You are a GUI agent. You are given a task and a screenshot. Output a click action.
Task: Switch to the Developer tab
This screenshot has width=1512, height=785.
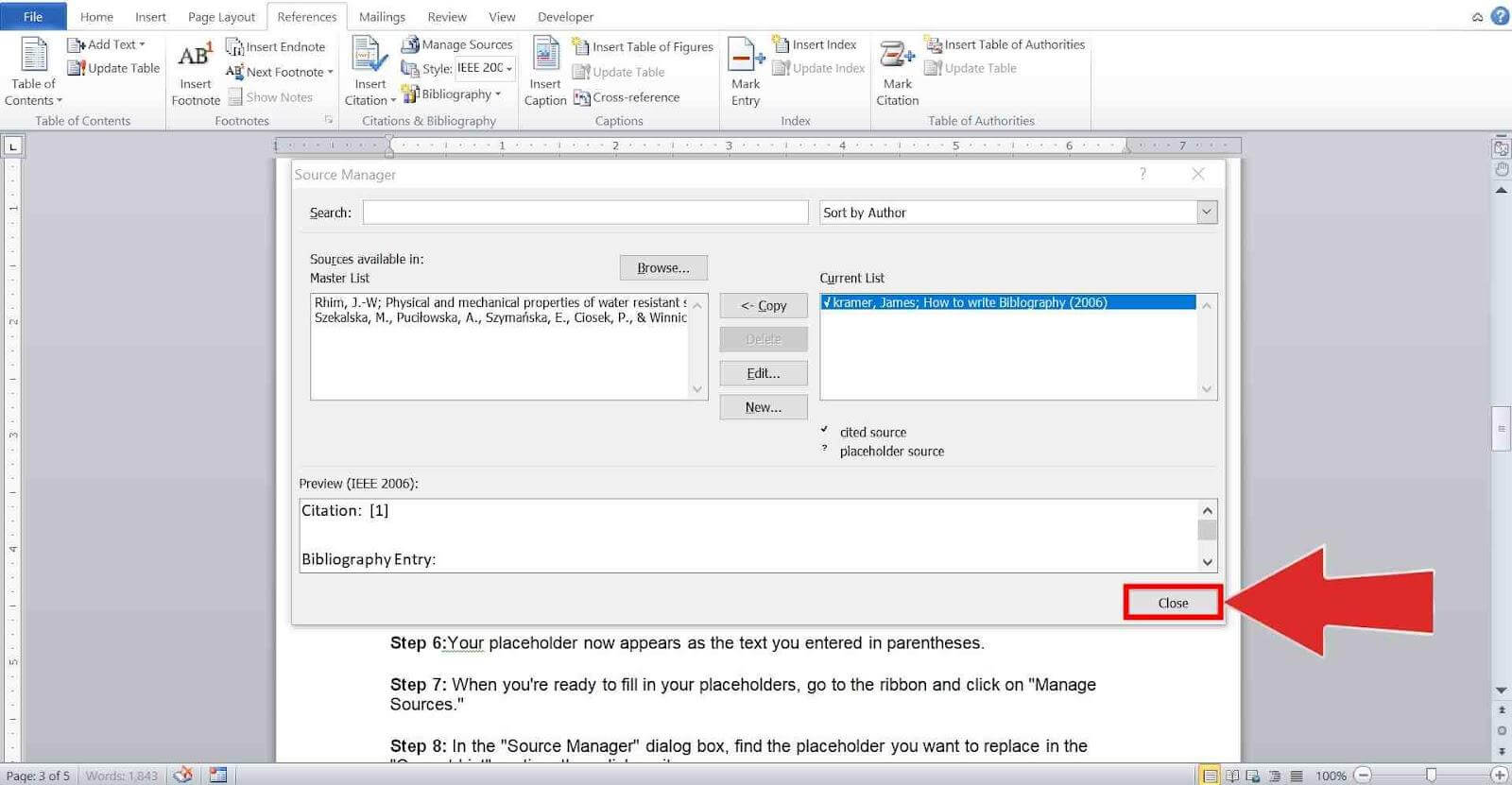coord(565,17)
